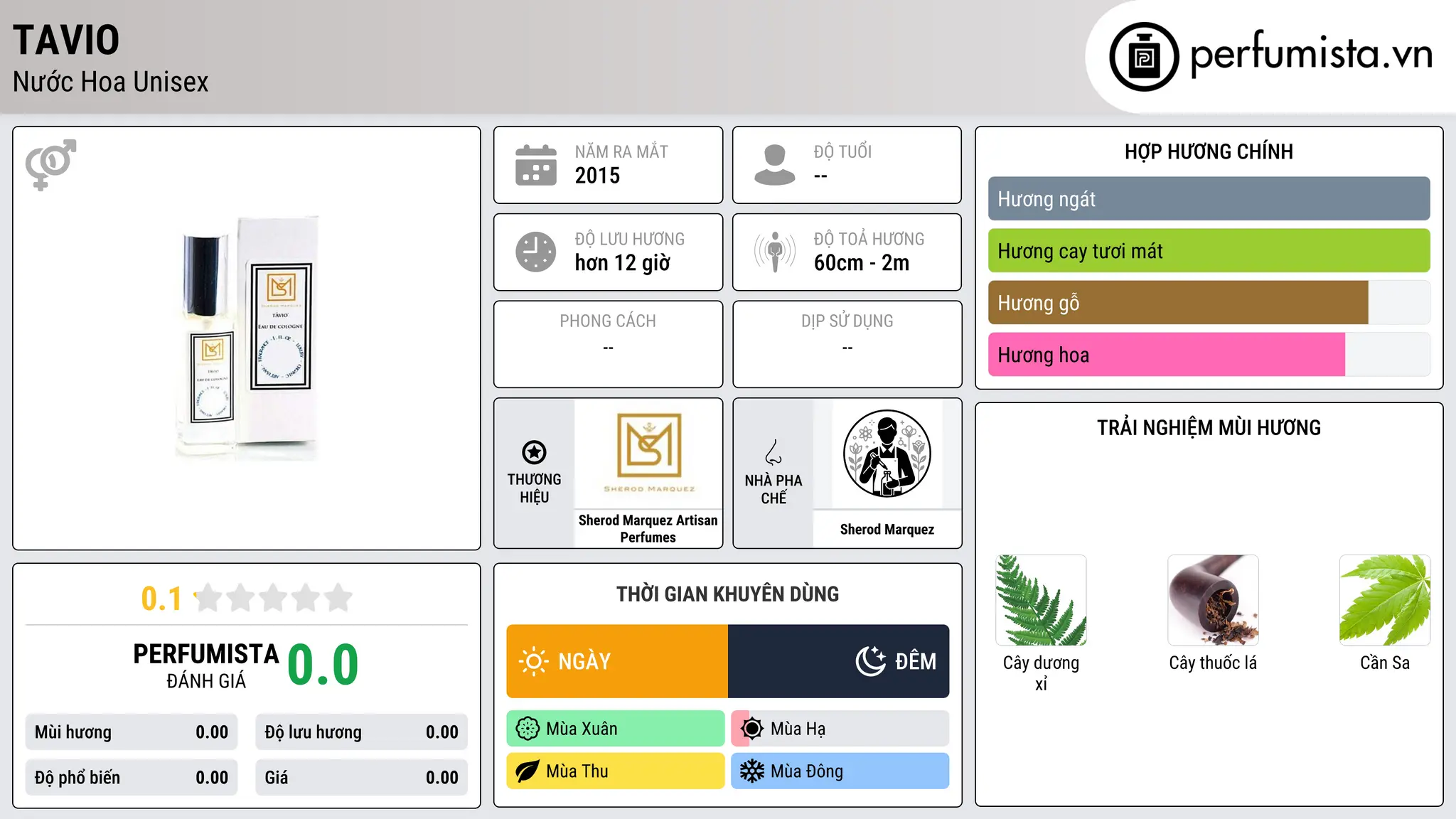Click the Cần Sa note label
Image resolution: width=1456 pixels, height=819 pixels.
[x=1385, y=663]
